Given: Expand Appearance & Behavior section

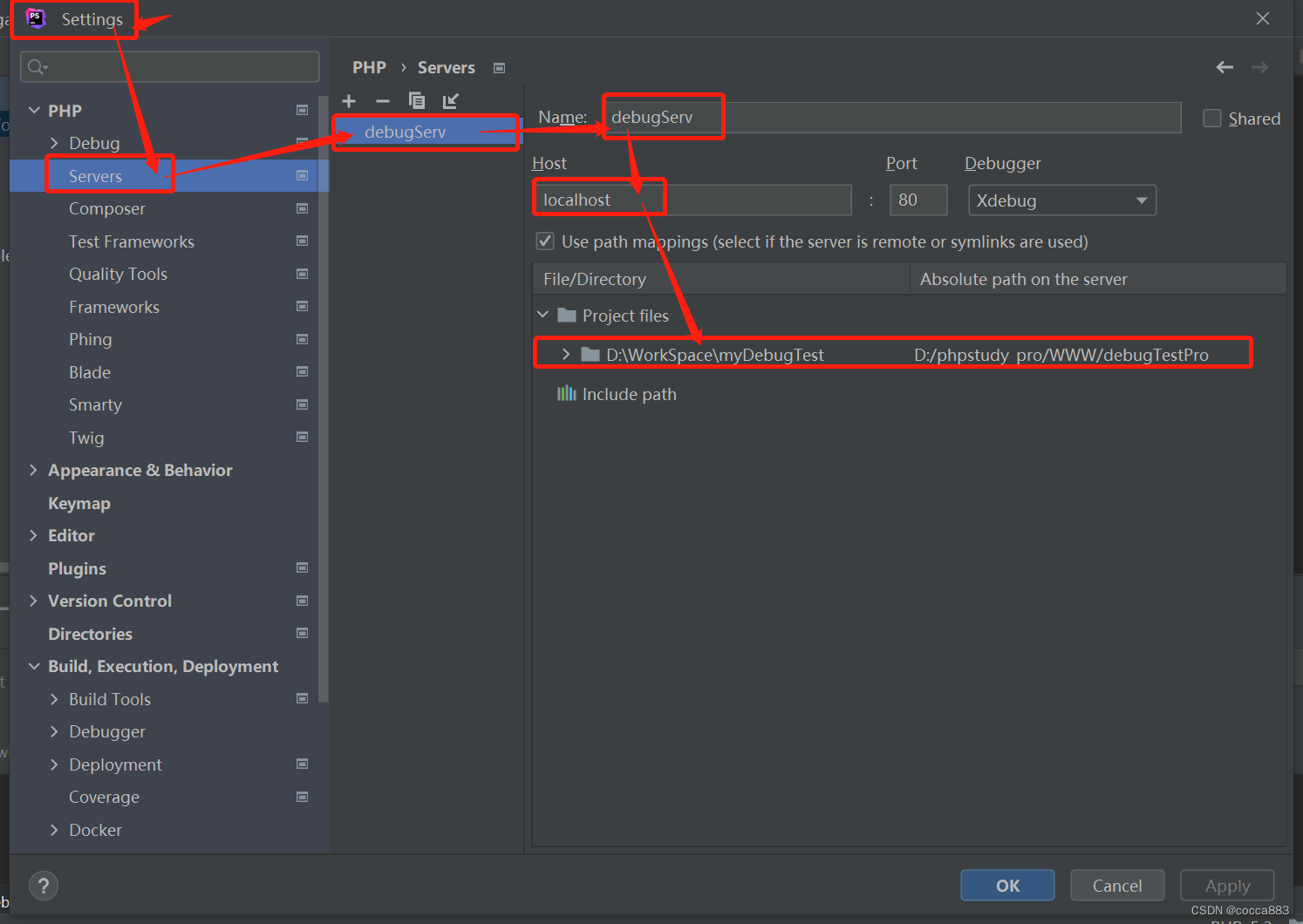Looking at the screenshot, I should pyautogui.click(x=33, y=470).
